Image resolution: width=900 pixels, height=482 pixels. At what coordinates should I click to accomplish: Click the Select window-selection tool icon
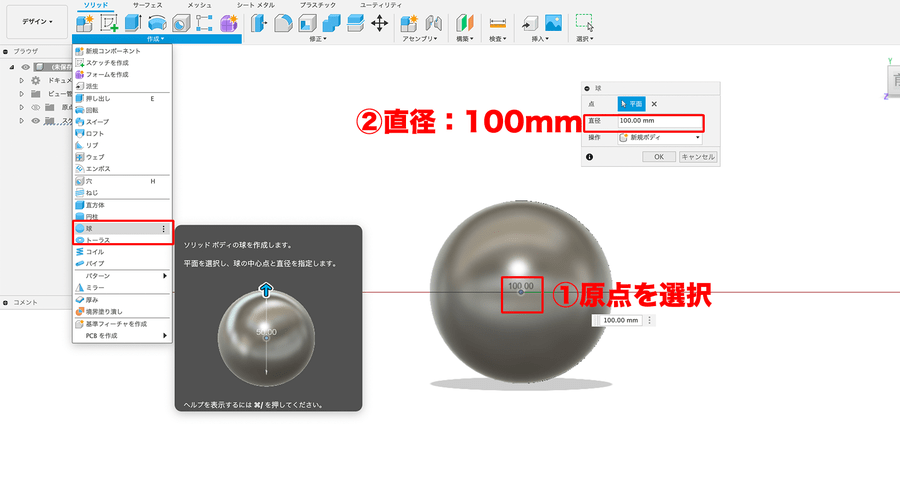tap(585, 23)
